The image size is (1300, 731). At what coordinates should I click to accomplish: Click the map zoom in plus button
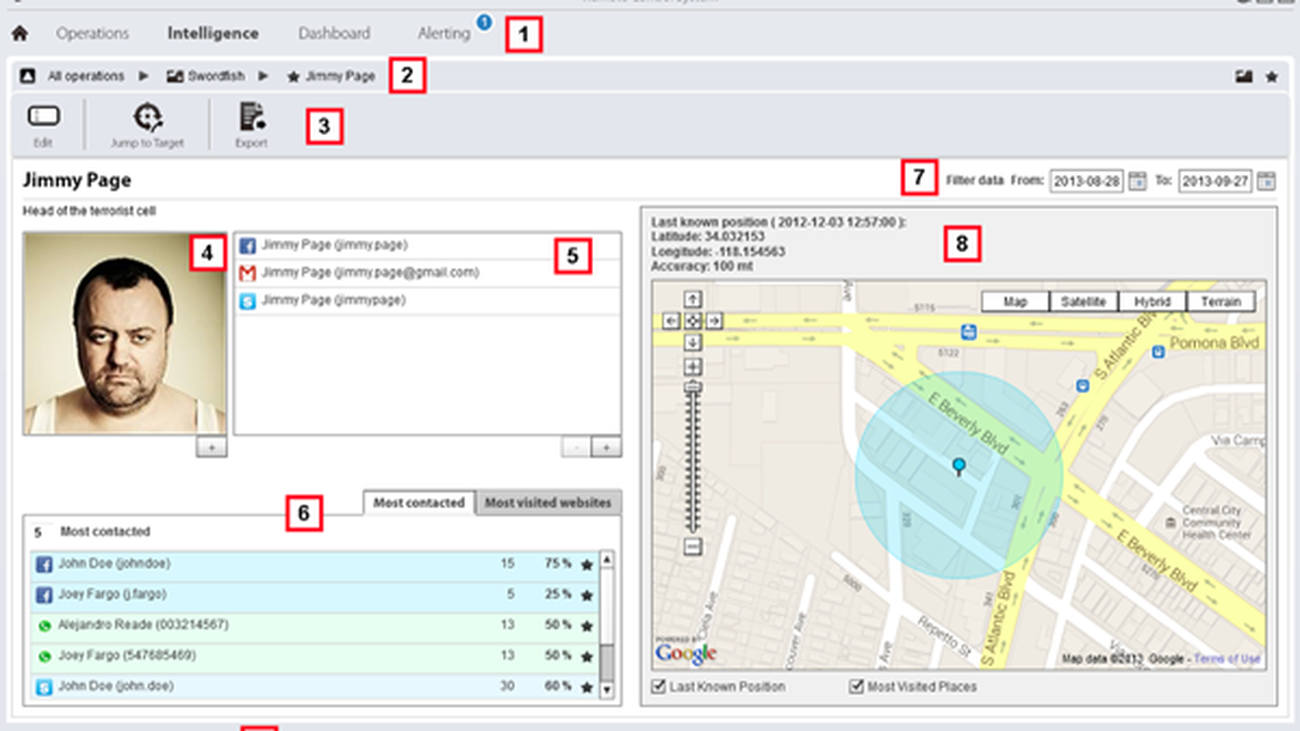coord(692,367)
